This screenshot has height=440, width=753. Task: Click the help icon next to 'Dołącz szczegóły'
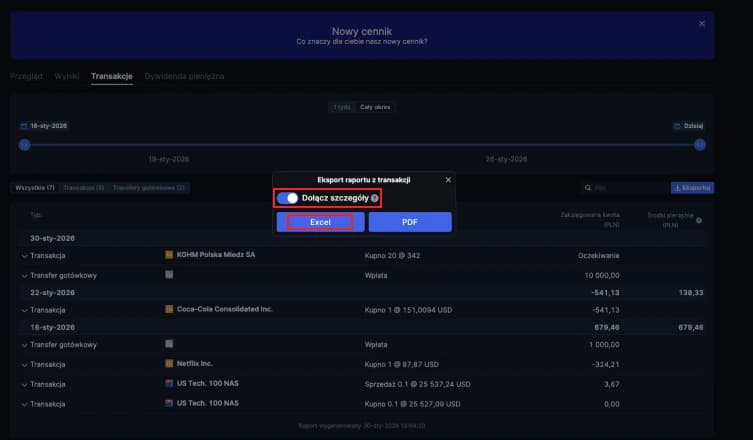(x=375, y=198)
